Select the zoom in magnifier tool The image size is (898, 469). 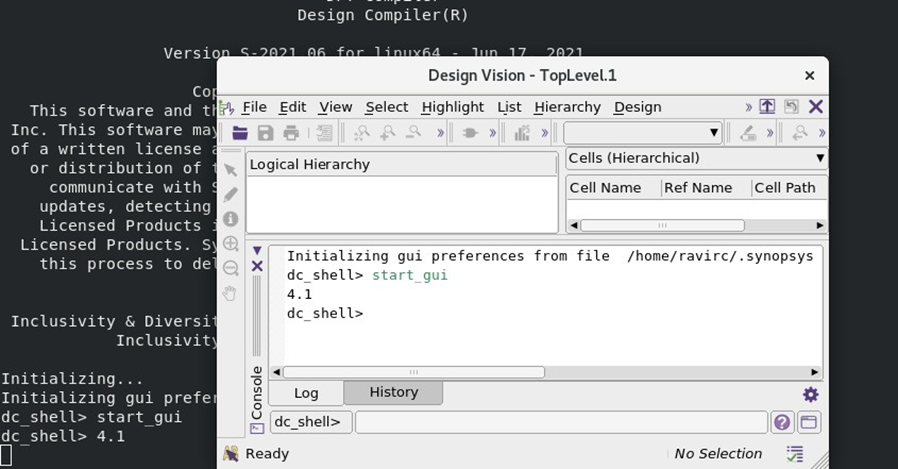[x=230, y=243]
